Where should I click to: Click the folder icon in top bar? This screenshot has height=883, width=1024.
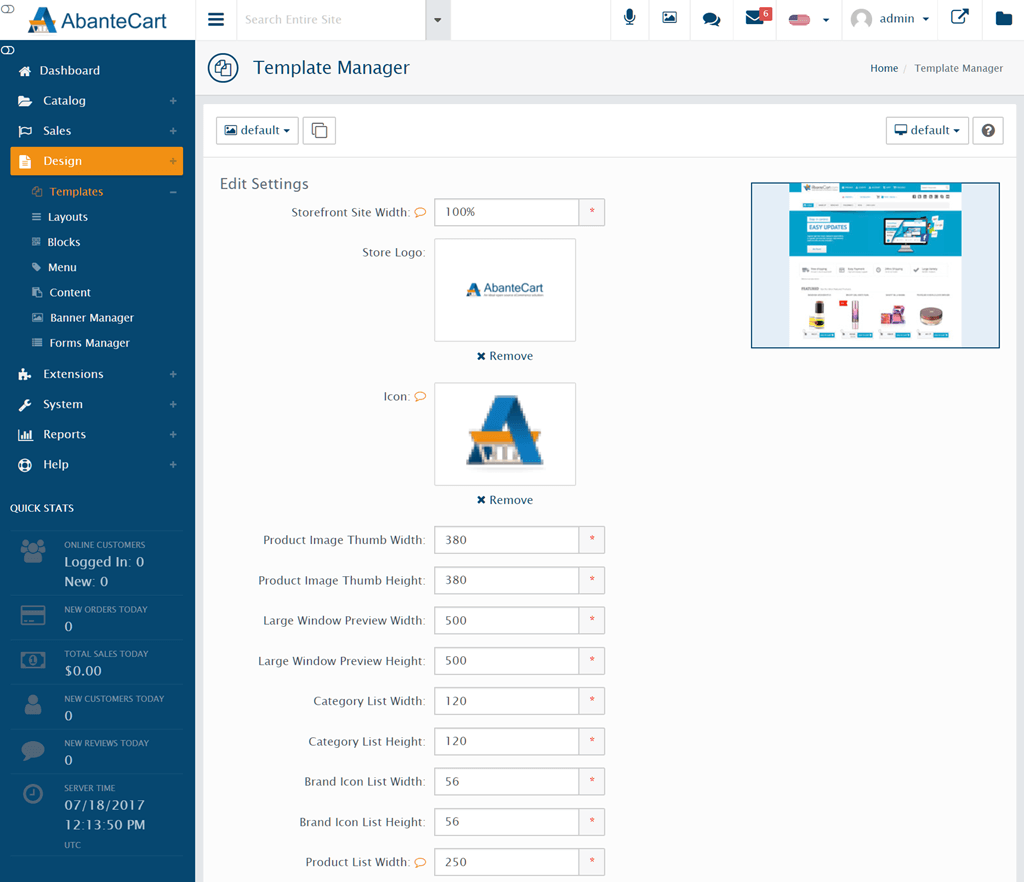(1004, 18)
